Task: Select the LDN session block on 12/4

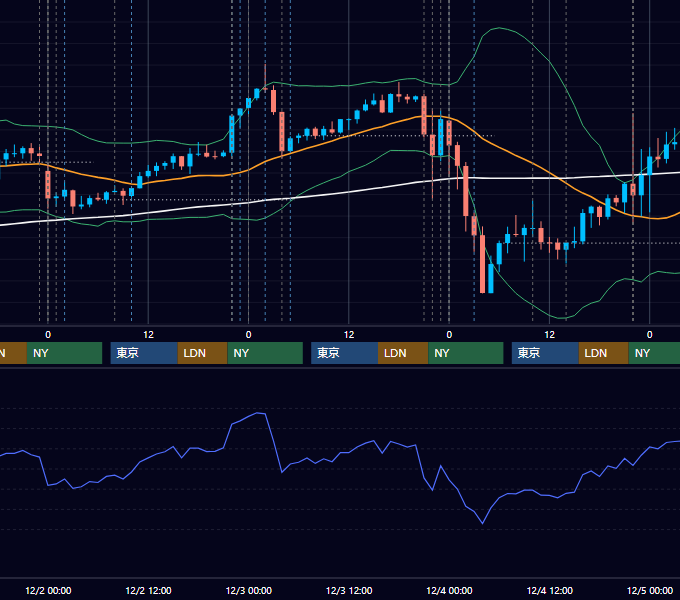Action: click(x=604, y=353)
